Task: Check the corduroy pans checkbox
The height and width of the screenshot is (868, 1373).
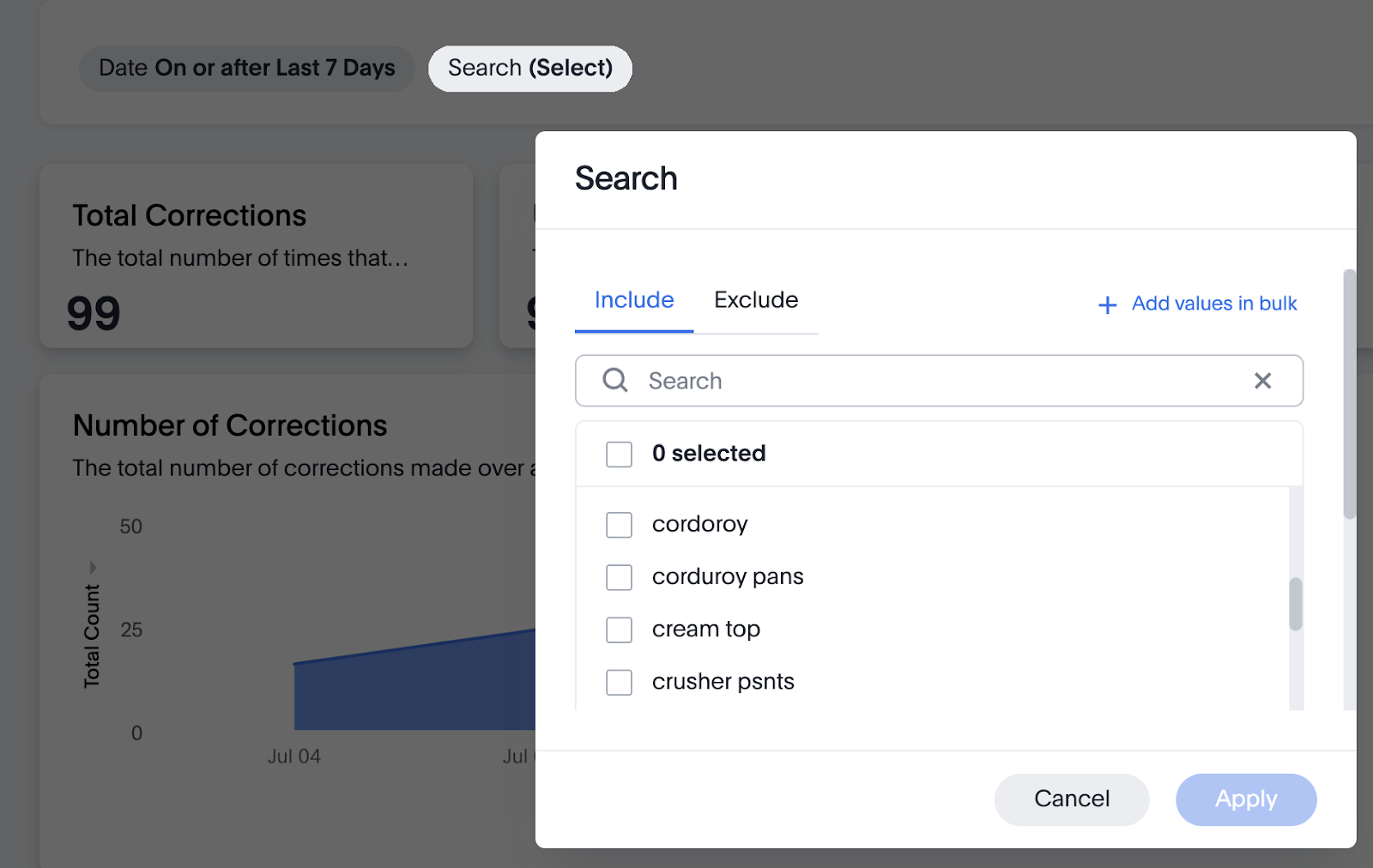Action: (619, 577)
